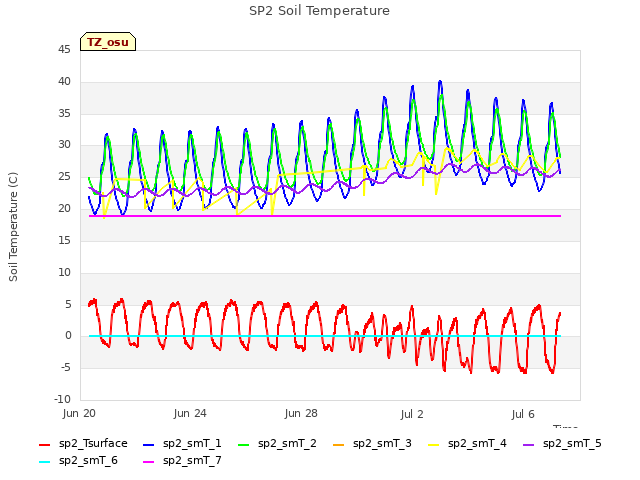640x480 pixels.
Task: Click the yellow sp2_smT_4 legend swatch
Action: click(x=433, y=444)
